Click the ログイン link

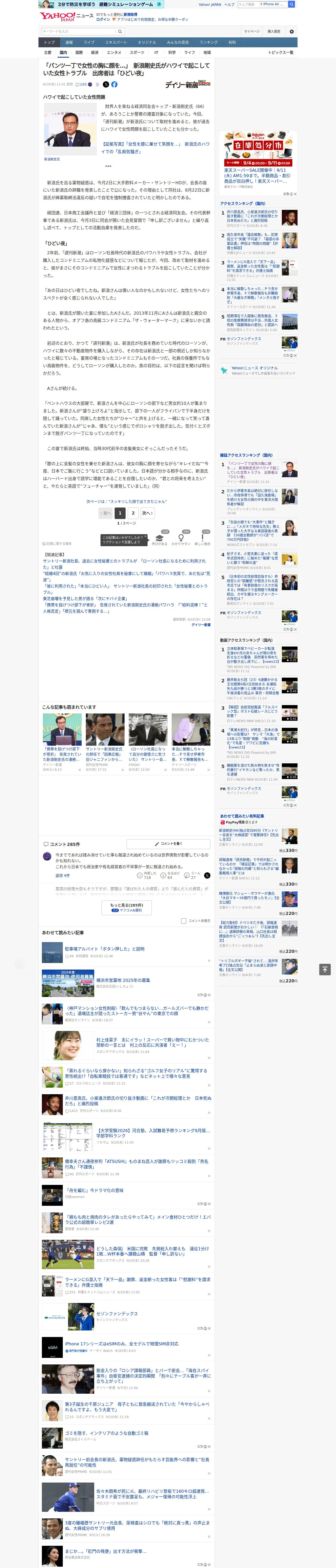pyautogui.click(x=103, y=20)
